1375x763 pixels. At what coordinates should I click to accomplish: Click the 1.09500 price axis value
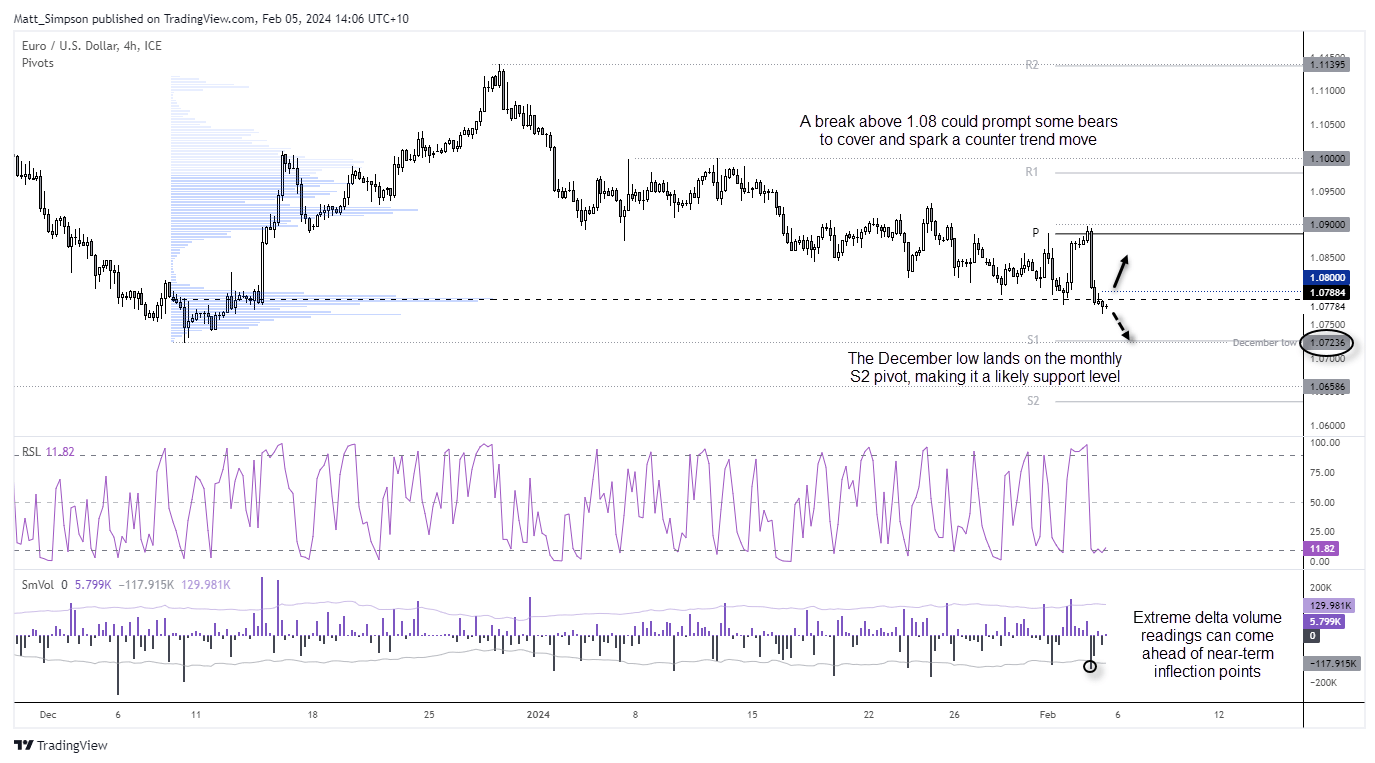coord(1328,192)
